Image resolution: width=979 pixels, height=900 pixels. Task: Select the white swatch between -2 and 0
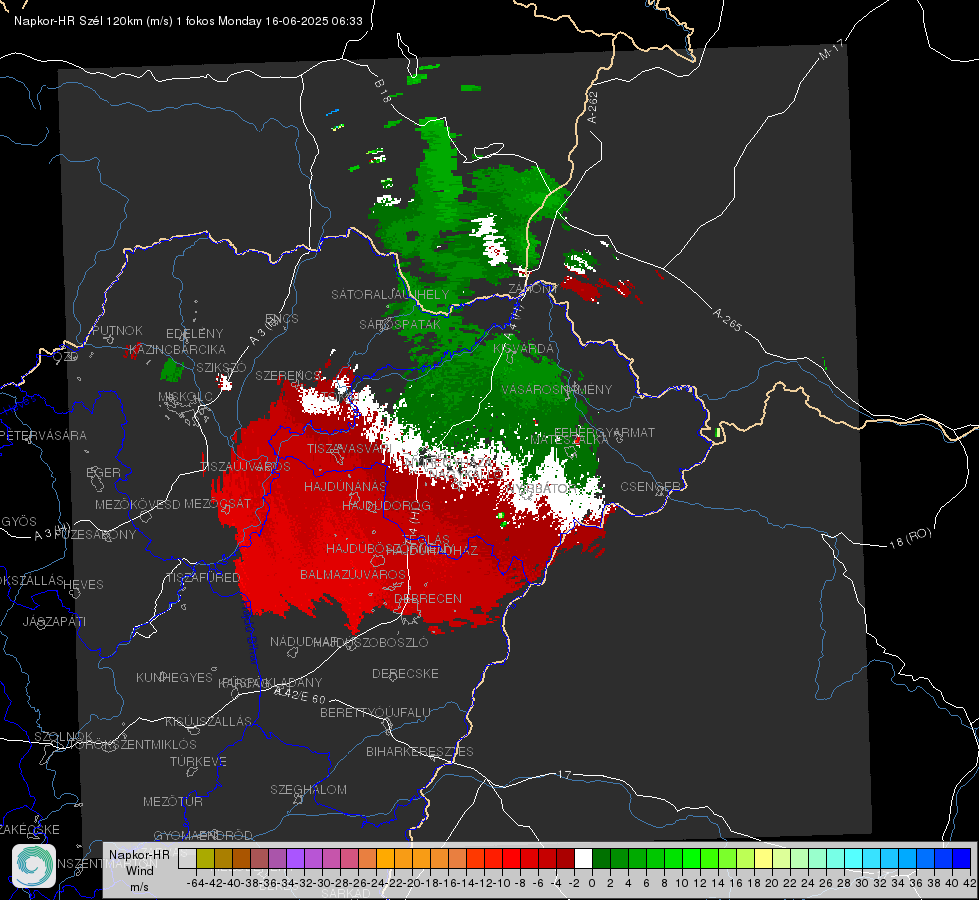(x=583, y=858)
